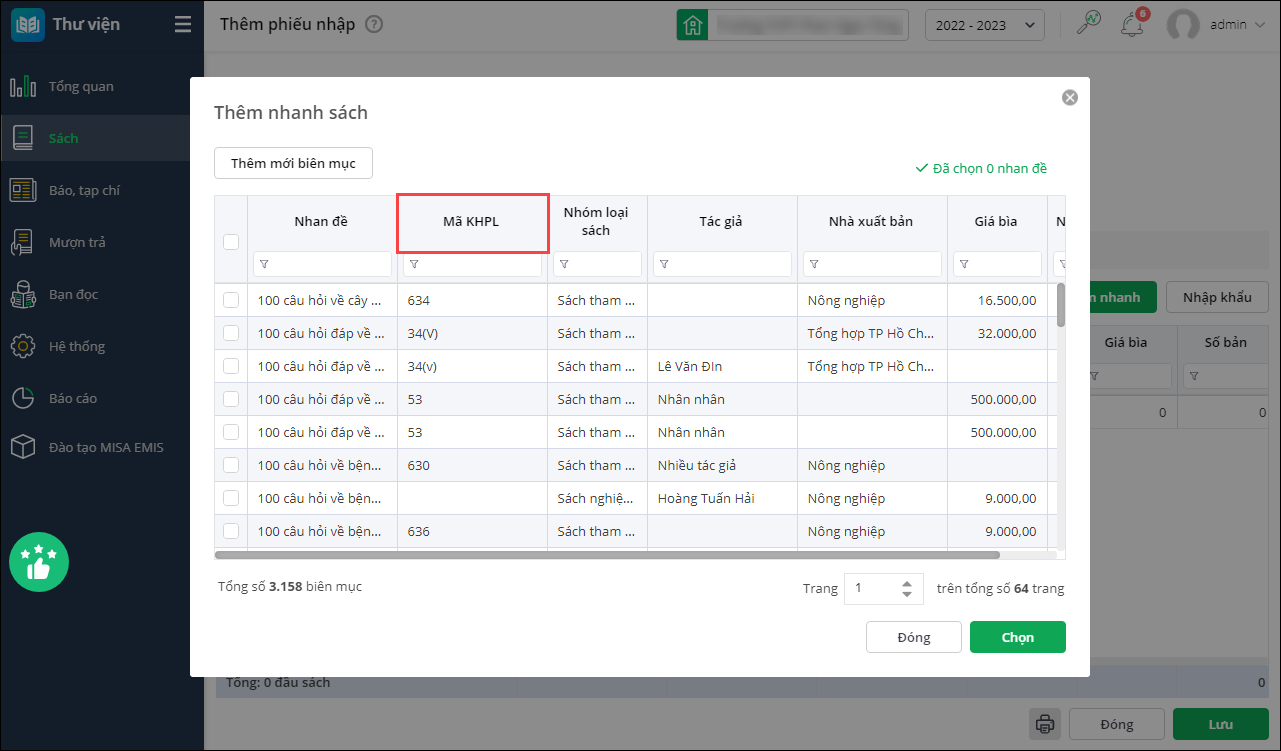Image resolution: width=1281 pixels, height=751 pixels.
Task: Expand the admin account dropdown arrow
Action: 1258,25
